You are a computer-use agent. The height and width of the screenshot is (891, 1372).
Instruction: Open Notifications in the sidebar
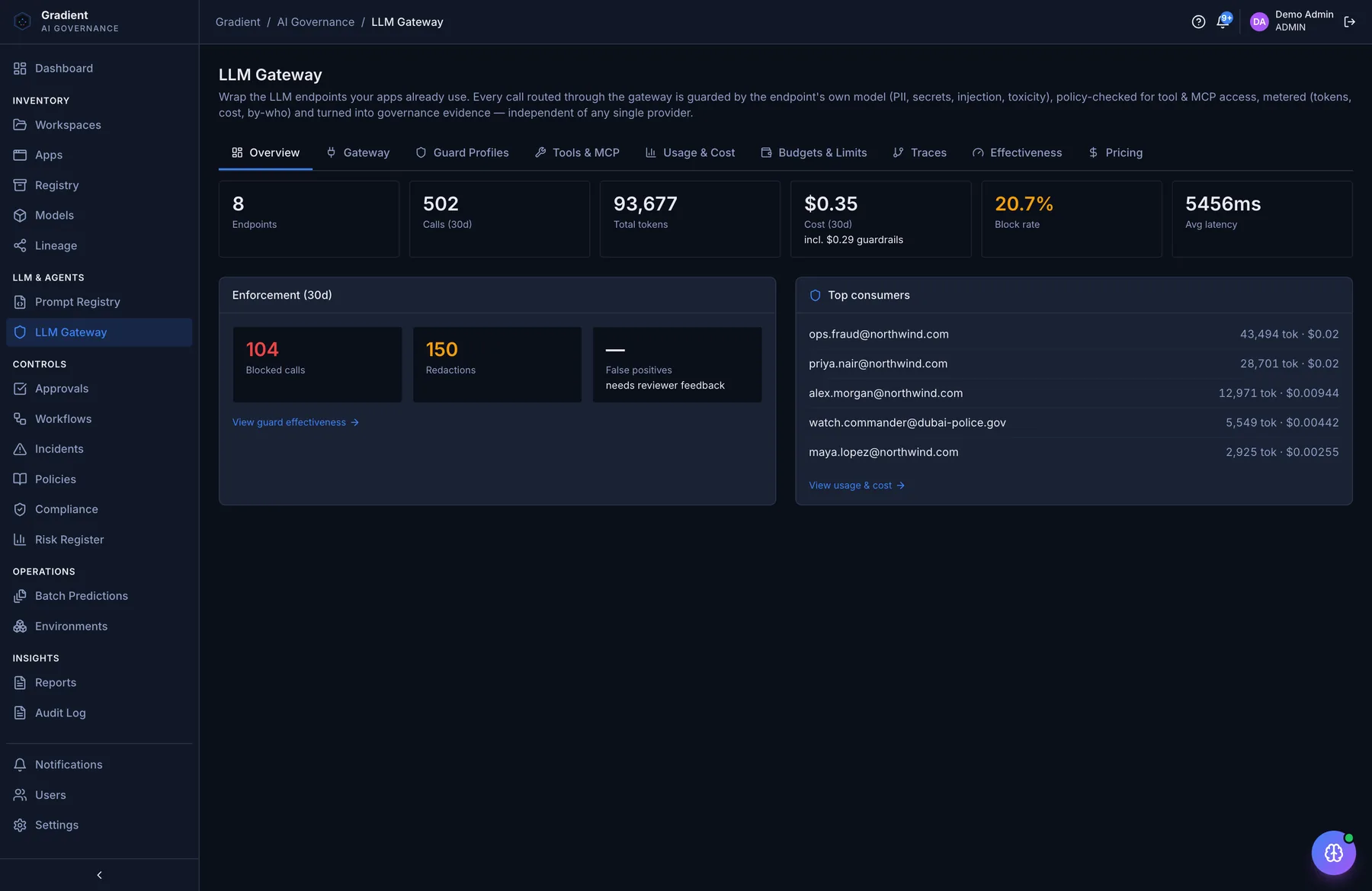click(99, 764)
